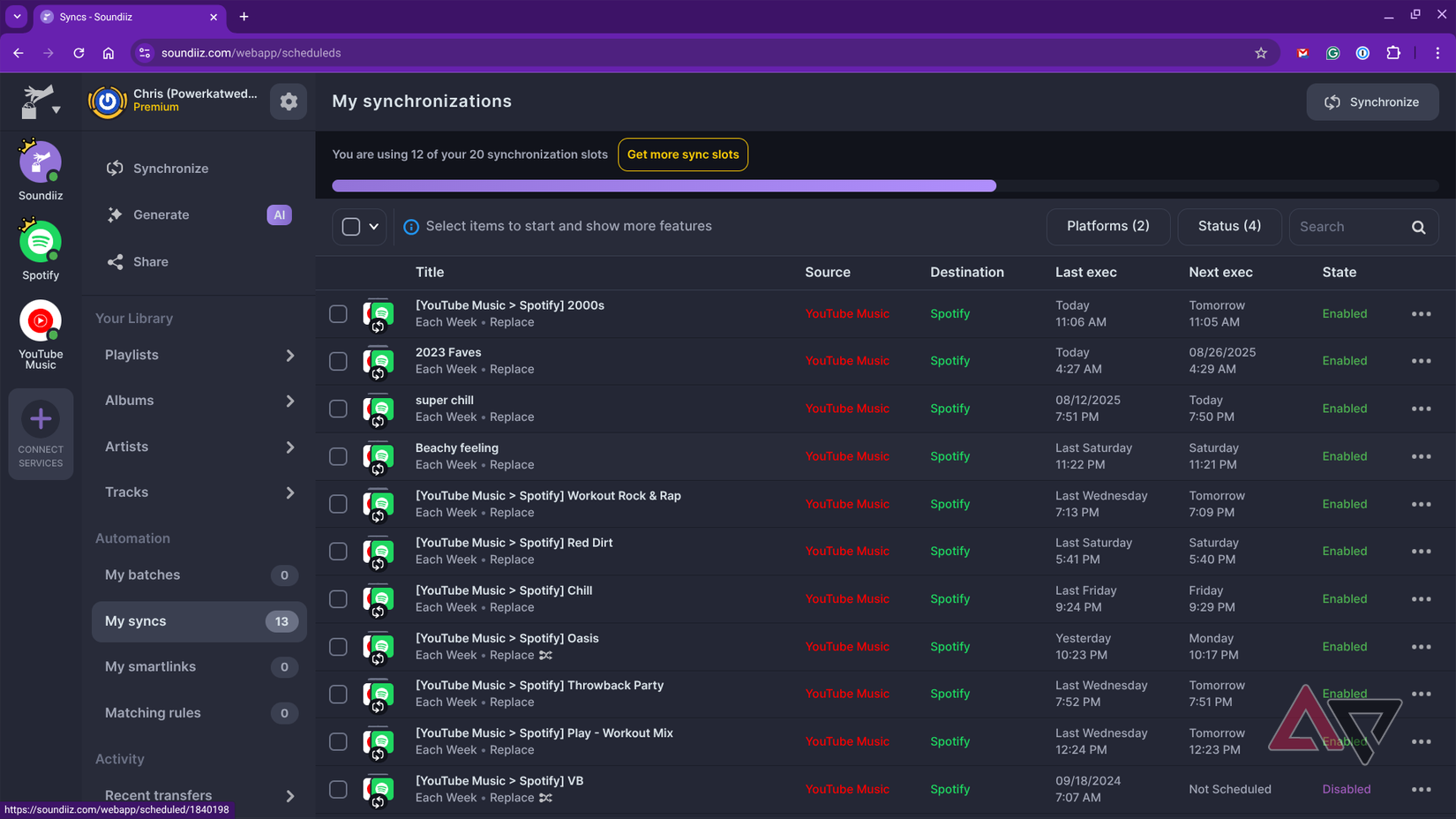Open three-dot menu for Chill sync
The height and width of the screenshot is (819, 1456).
click(x=1421, y=599)
